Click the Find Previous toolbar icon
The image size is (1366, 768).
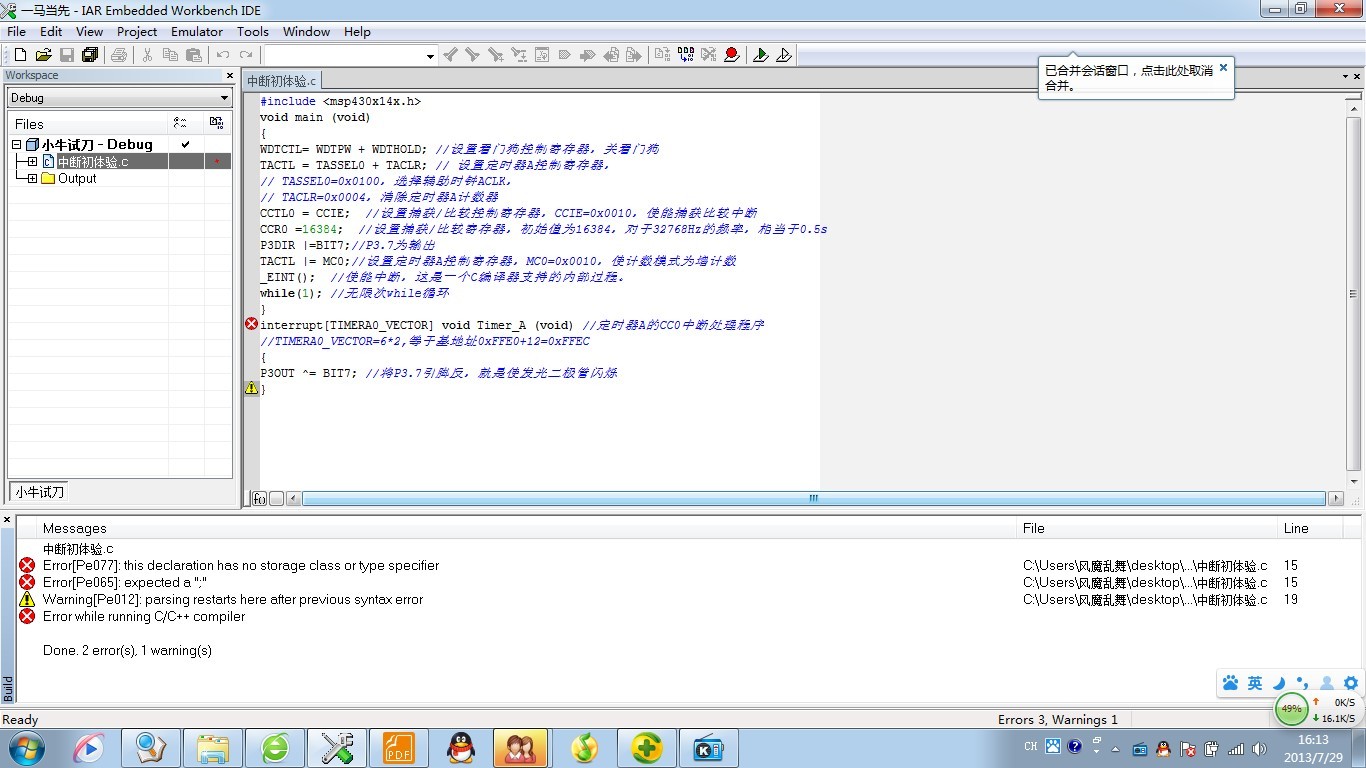click(x=450, y=55)
